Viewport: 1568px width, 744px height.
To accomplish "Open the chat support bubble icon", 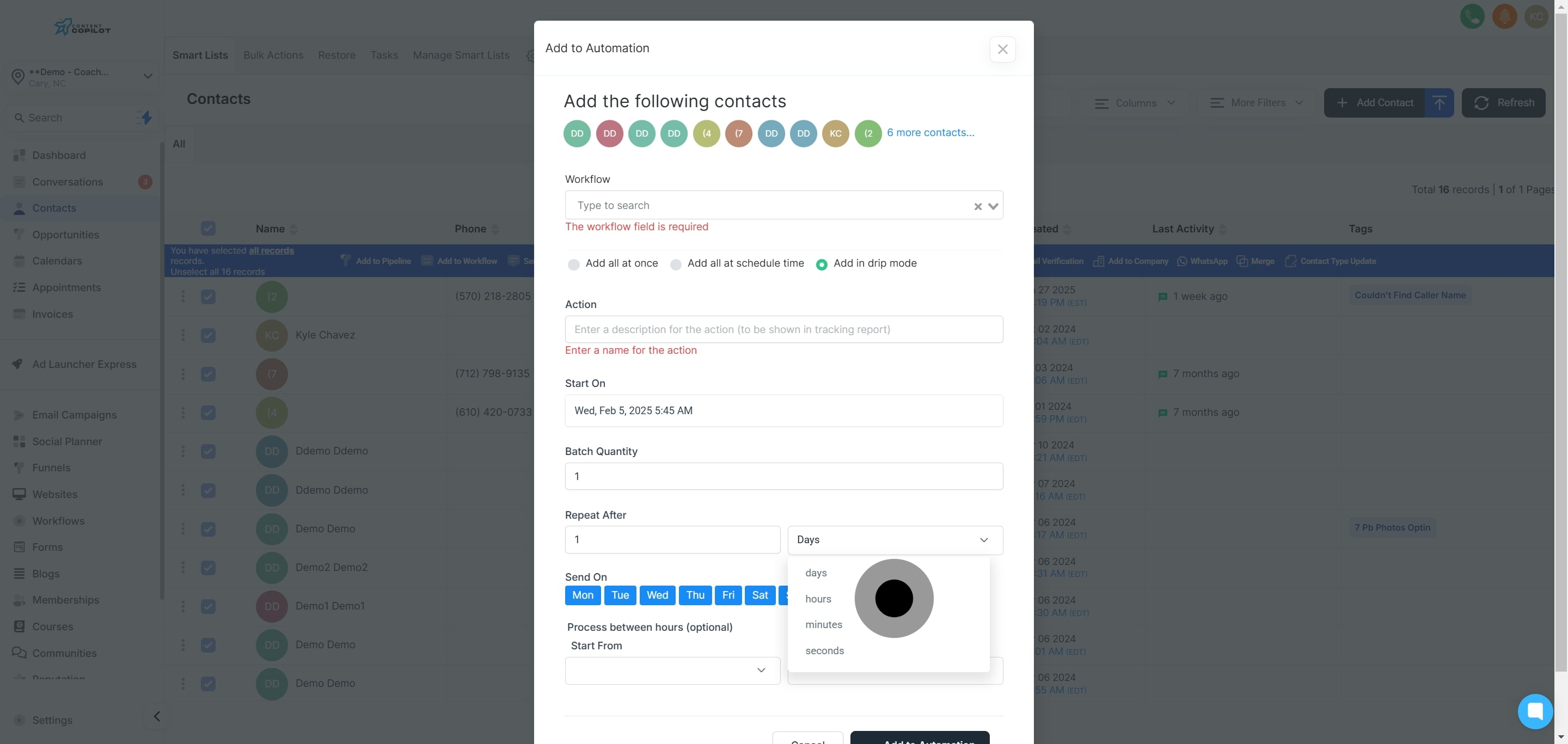I will [x=1535, y=711].
